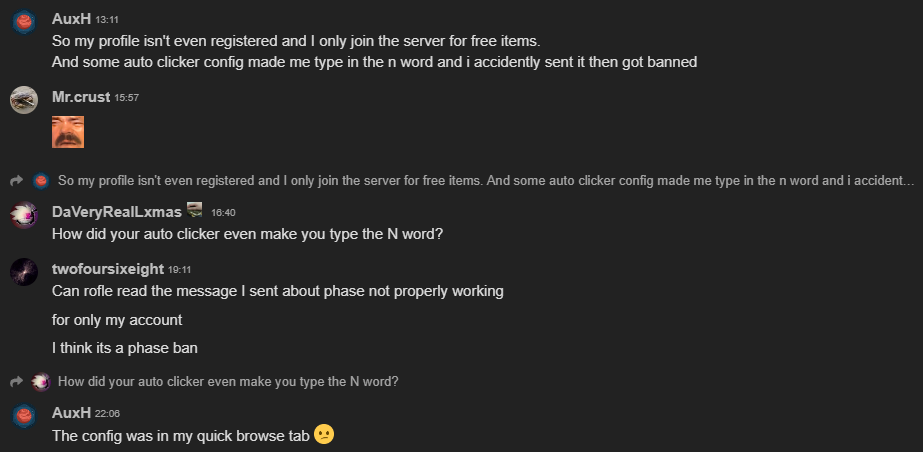Open AuxH's avatar on the 22:06 message
The width and height of the screenshot is (923, 452).
(24, 416)
